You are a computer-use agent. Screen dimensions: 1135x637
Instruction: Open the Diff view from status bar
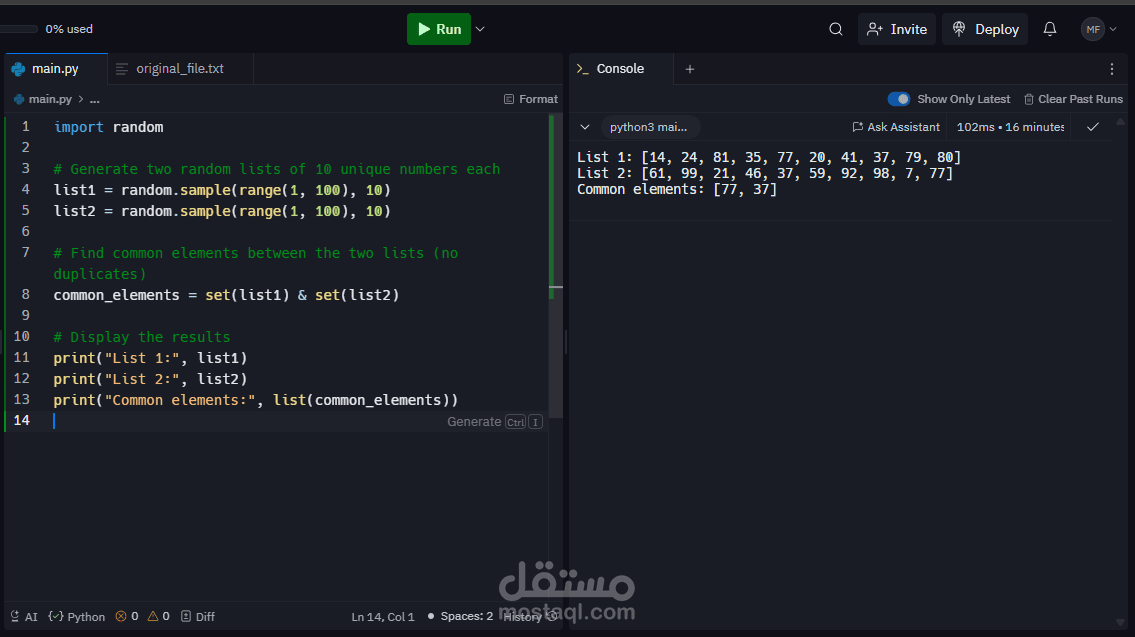click(198, 617)
